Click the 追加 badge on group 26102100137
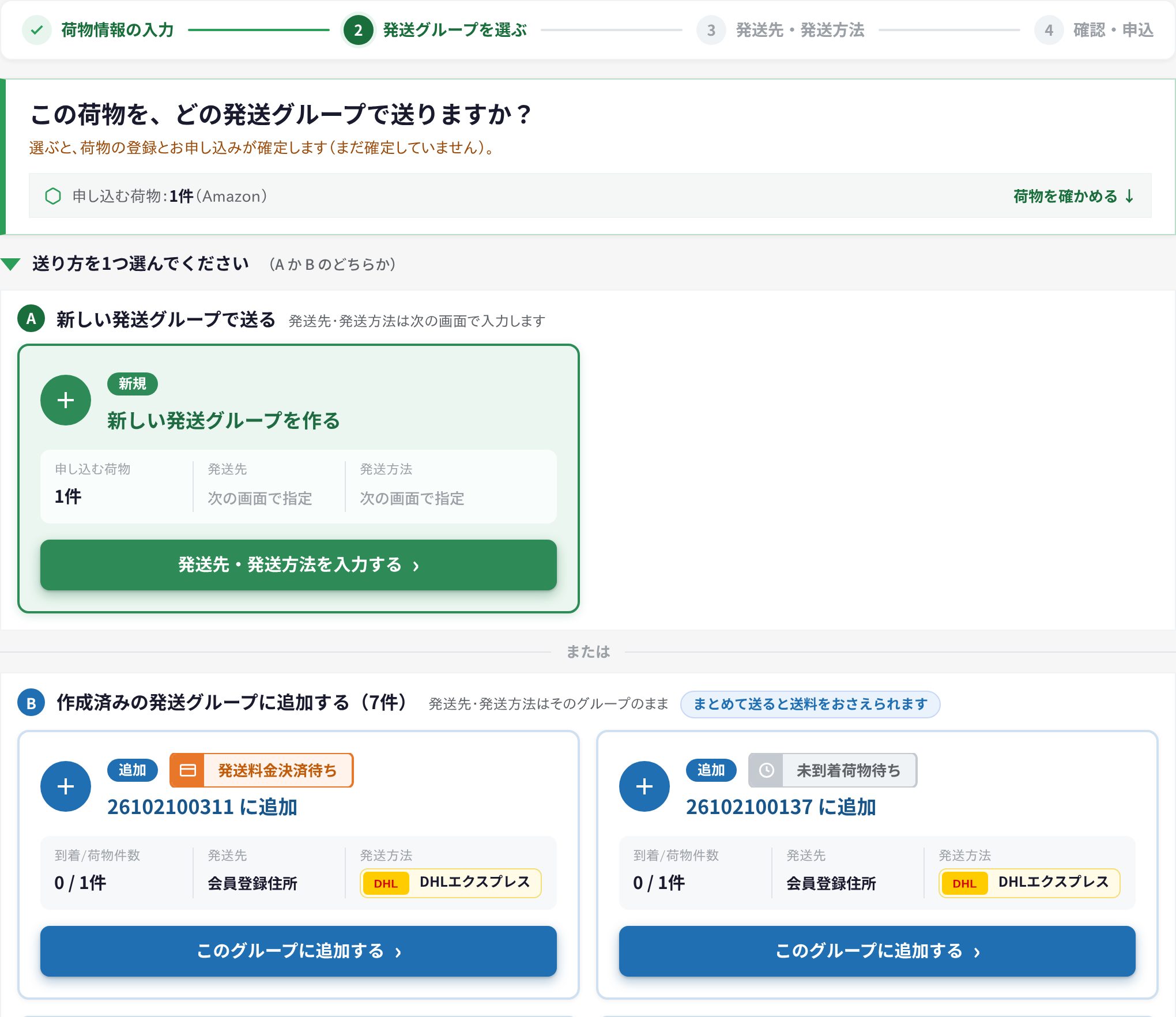1176x1017 pixels. coord(711,770)
